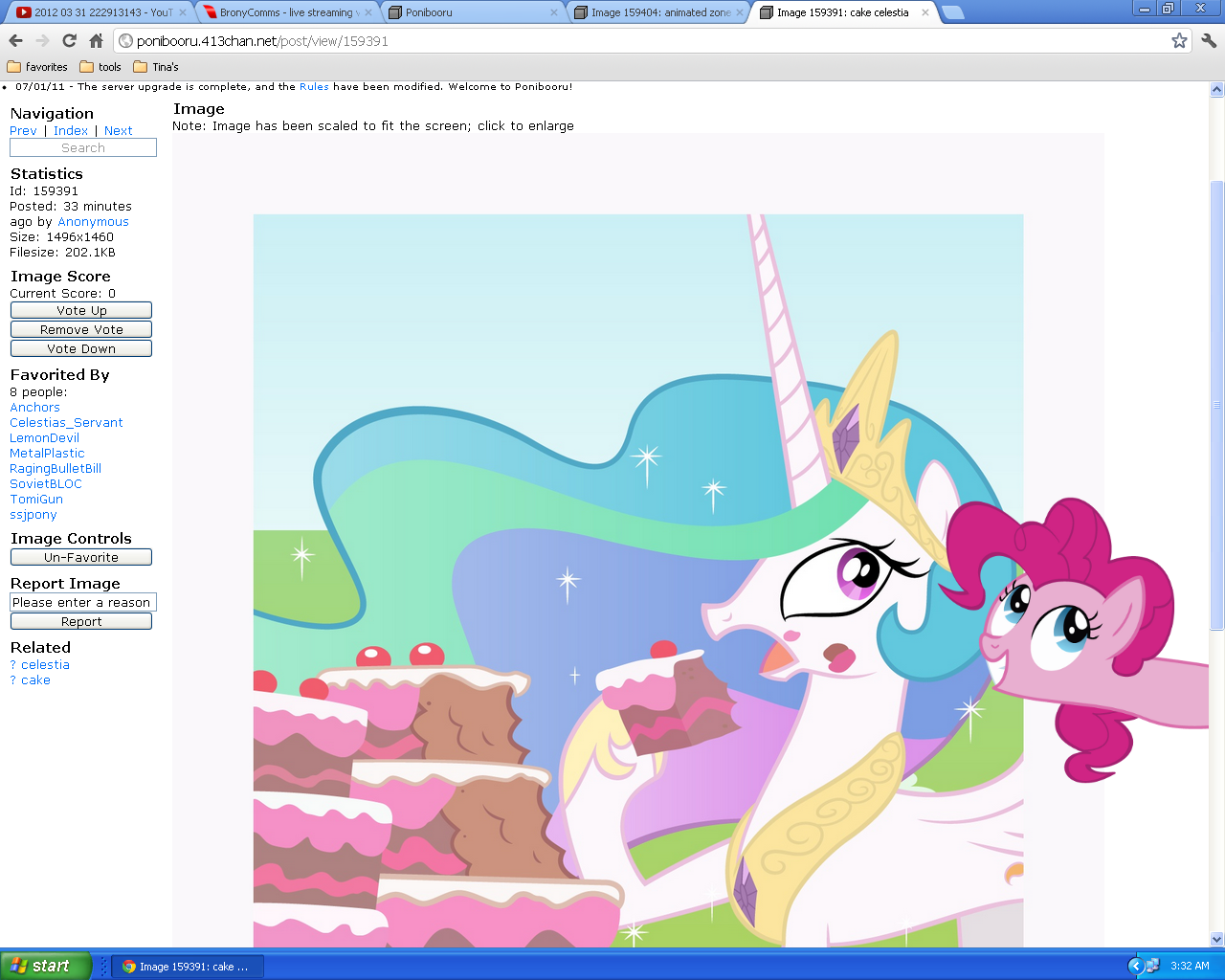Image resolution: width=1225 pixels, height=980 pixels.
Task: Open a new tab with the new-tab button
Action: 952,12
